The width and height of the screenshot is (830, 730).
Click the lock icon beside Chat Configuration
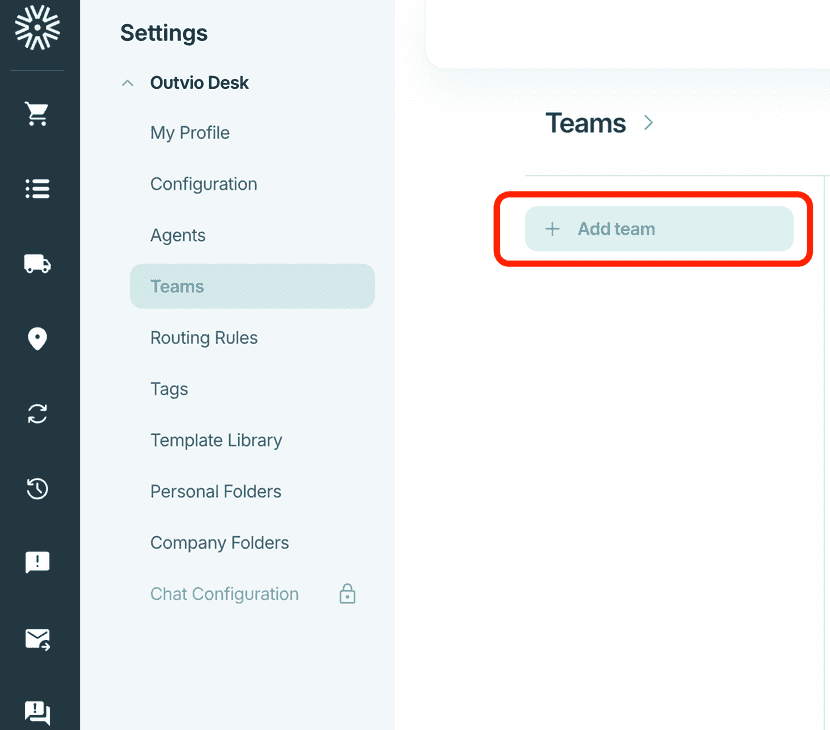[x=347, y=594]
